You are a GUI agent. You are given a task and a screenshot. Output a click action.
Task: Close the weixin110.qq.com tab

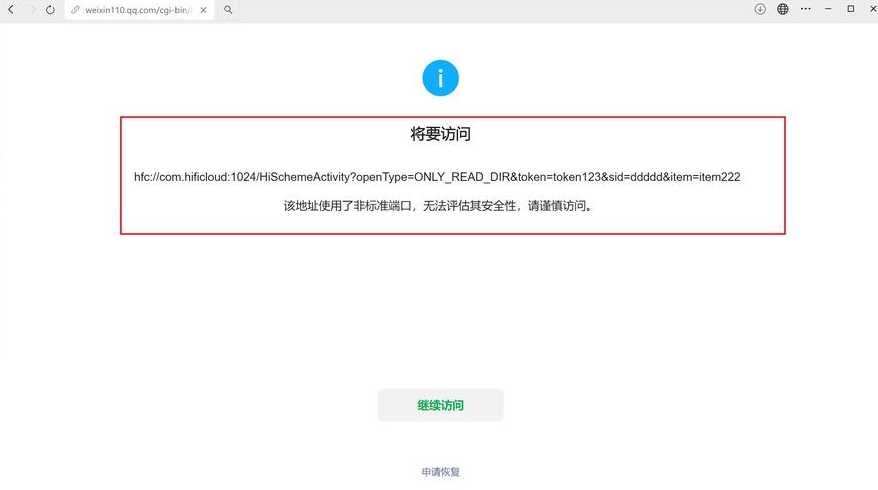coord(203,10)
